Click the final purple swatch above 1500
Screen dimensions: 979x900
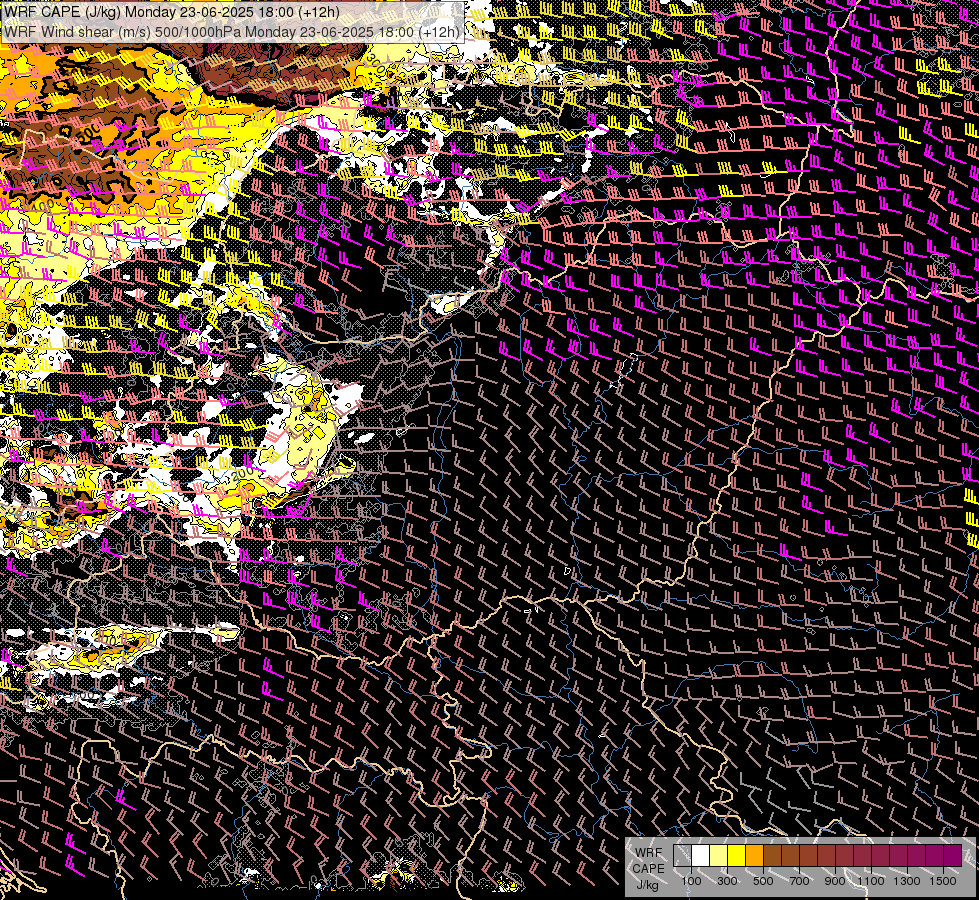[x=952, y=856]
